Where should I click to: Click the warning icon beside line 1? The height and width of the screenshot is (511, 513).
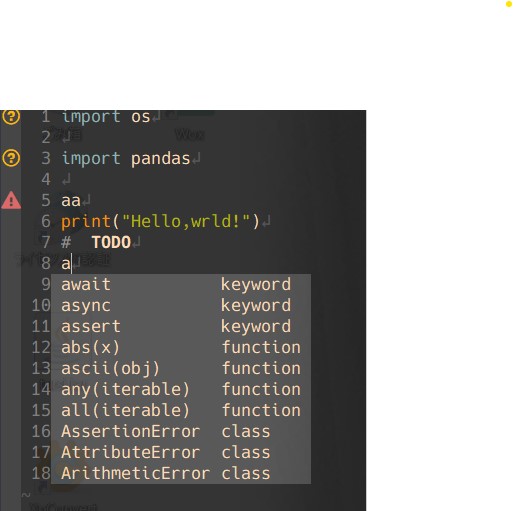(x=11, y=117)
